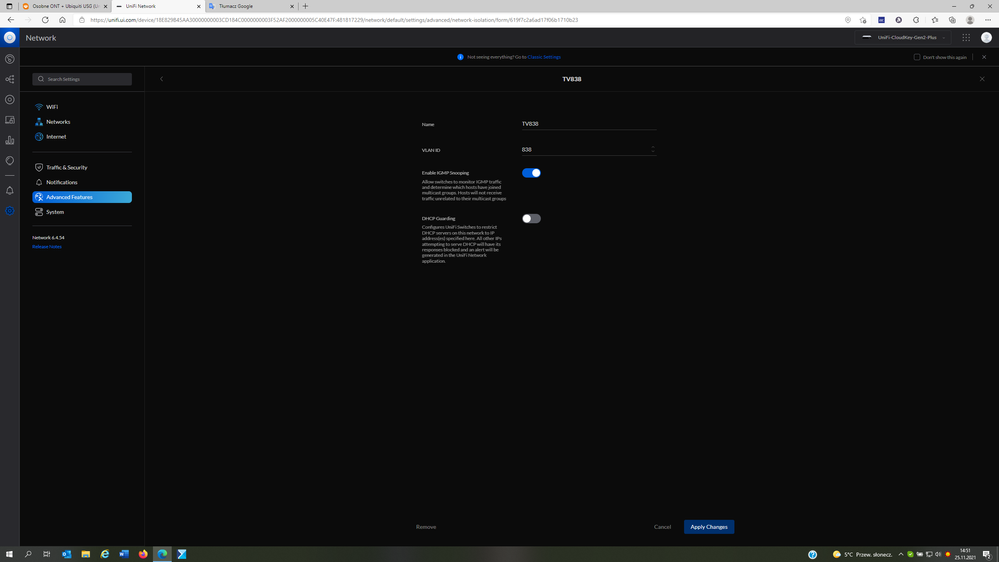This screenshot has width=999, height=562.
Task: Go back using the left chevron arrow
Action: 161,79
